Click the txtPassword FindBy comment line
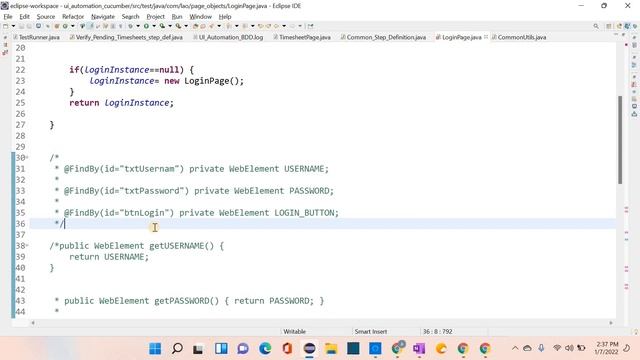The width and height of the screenshot is (640, 360). (198, 191)
